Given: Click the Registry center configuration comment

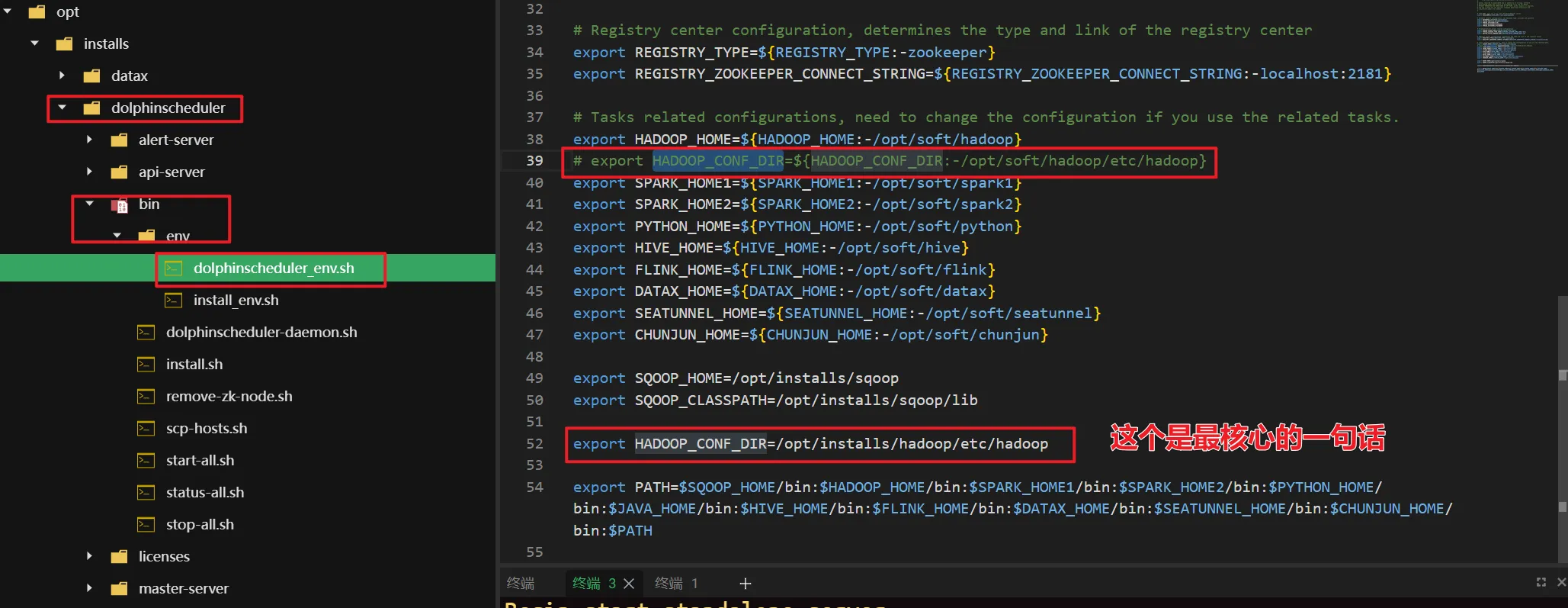Looking at the screenshot, I should click(x=943, y=31).
